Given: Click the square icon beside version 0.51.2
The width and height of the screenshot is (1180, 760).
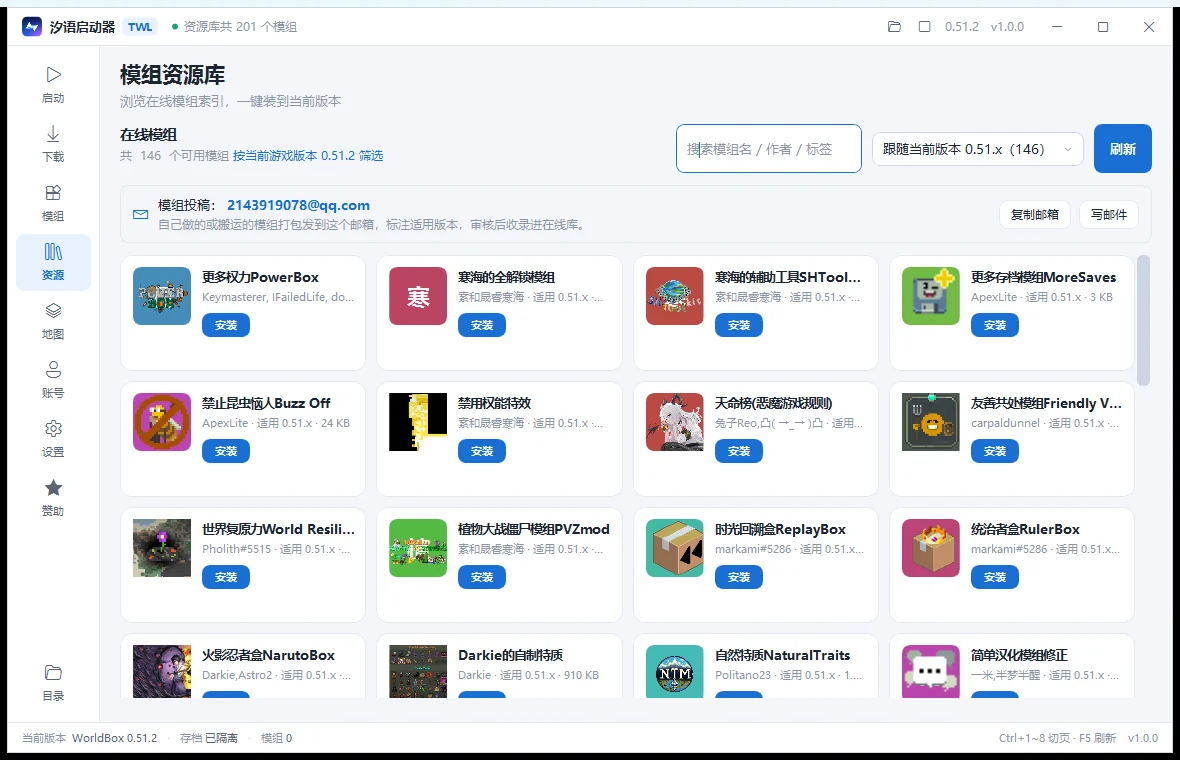Looking at the screenshot, I should 924,27.
